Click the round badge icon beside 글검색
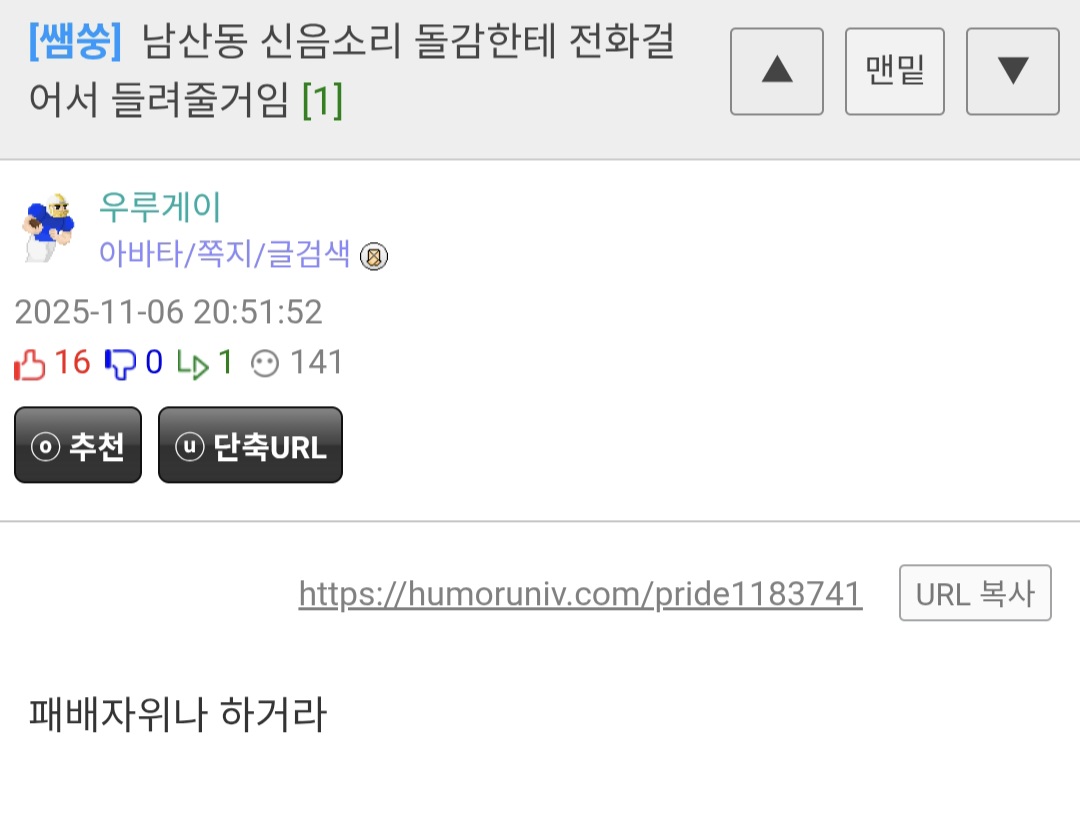1080x829 pixels. [374, 257]
